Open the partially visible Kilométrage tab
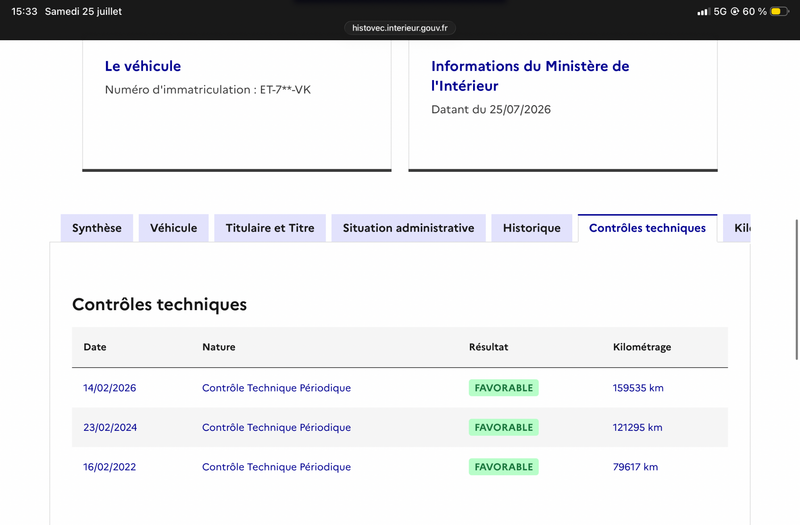Screen dimensions: 800x525 pos(737,228)
